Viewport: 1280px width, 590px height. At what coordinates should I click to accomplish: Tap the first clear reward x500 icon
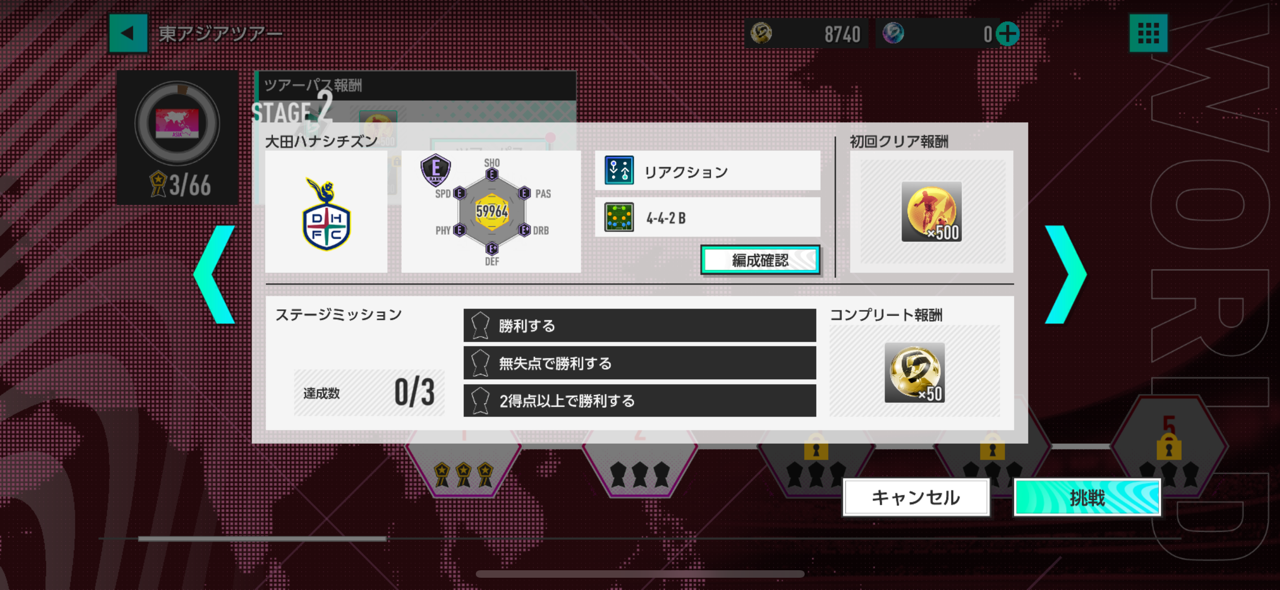pos(931,212)
